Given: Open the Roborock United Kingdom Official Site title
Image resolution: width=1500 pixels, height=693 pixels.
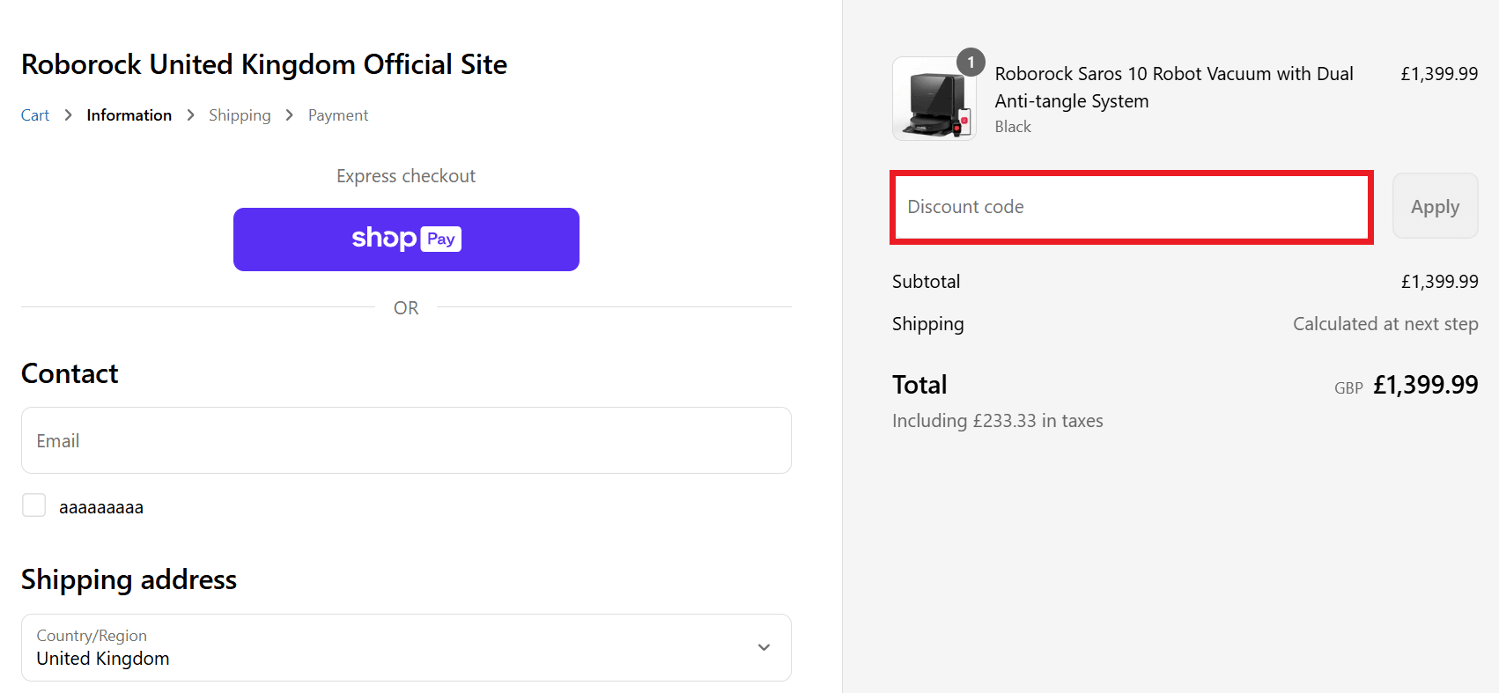Looking at the screenshot, I should [264, 64].
